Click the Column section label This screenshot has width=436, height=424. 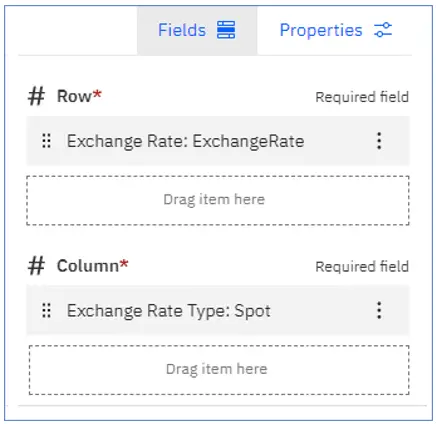pyautogui.click(x=88, y=266)
